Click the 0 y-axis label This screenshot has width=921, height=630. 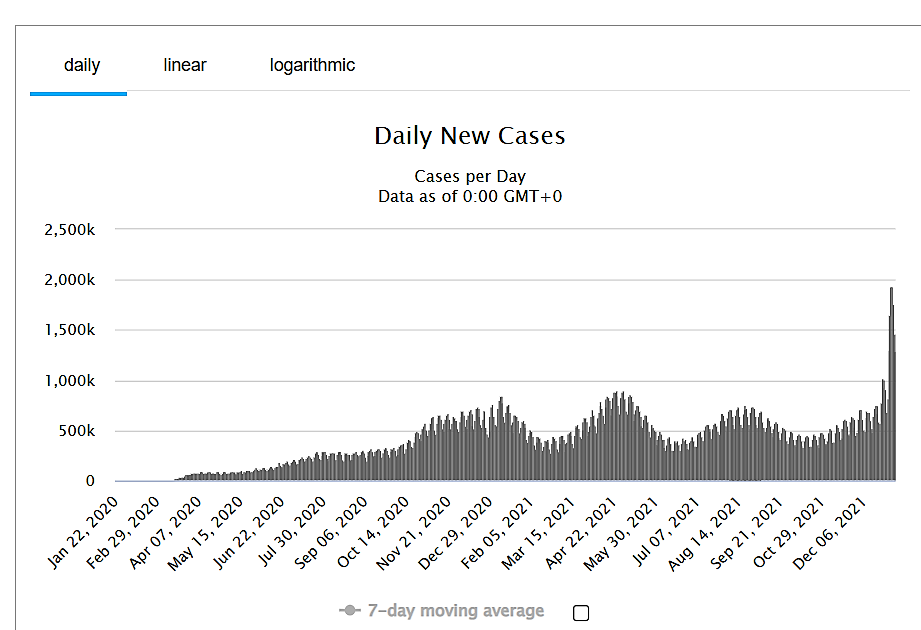pos(90,481)
